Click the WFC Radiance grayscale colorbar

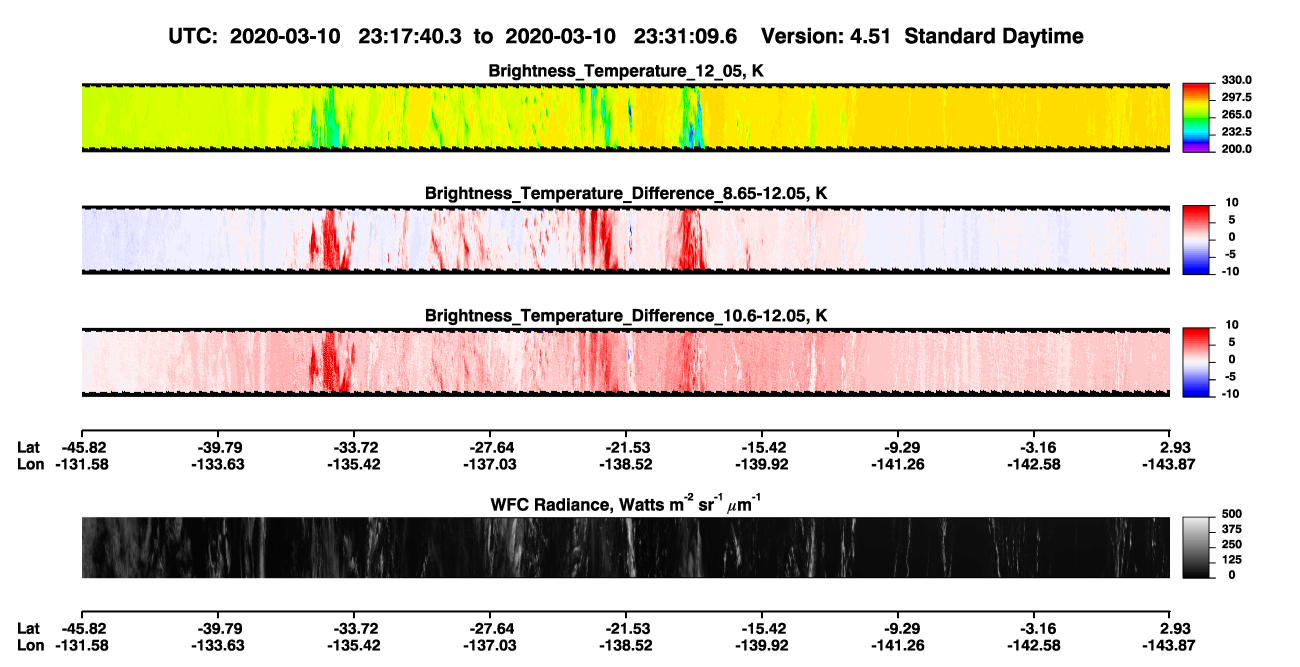pos(1197,547)
